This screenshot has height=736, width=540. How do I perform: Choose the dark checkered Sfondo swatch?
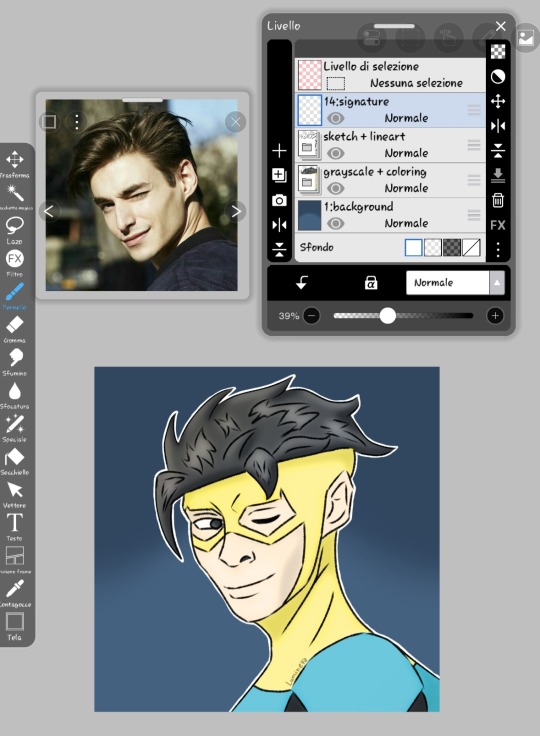(x=452, y=247)
